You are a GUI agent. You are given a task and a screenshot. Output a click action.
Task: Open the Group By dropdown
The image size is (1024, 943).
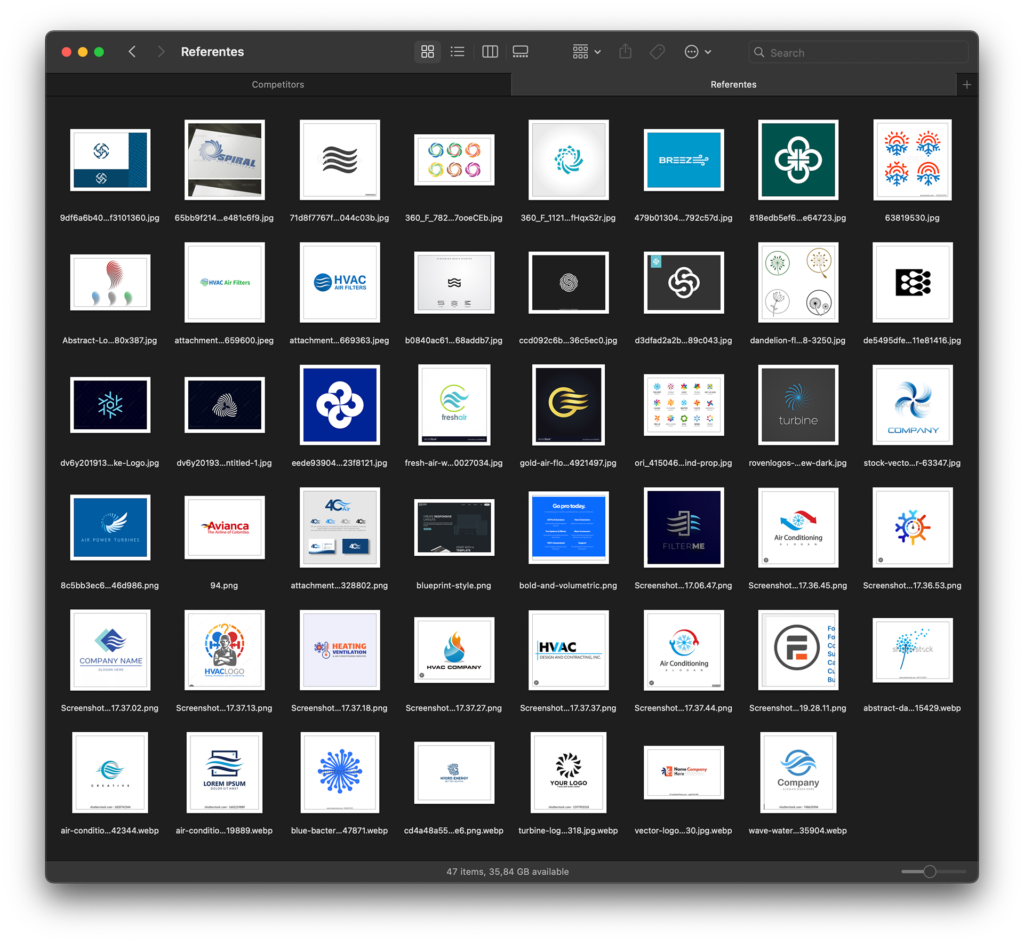point(586,52)
